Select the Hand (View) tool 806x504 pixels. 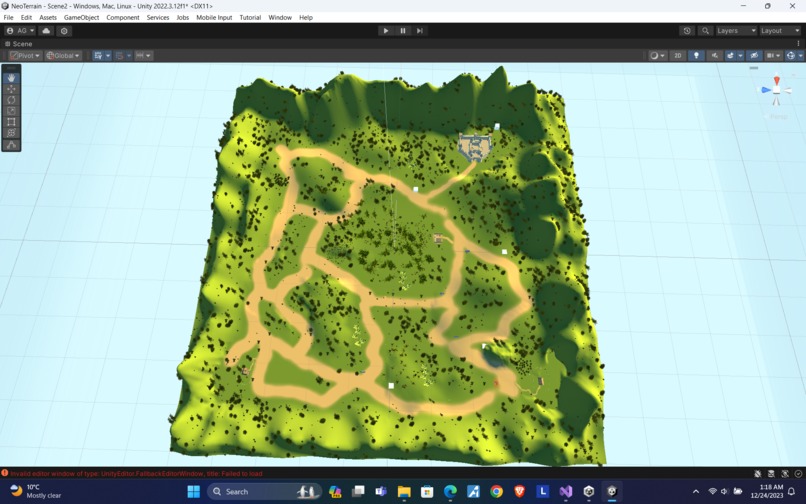point(11,78)
